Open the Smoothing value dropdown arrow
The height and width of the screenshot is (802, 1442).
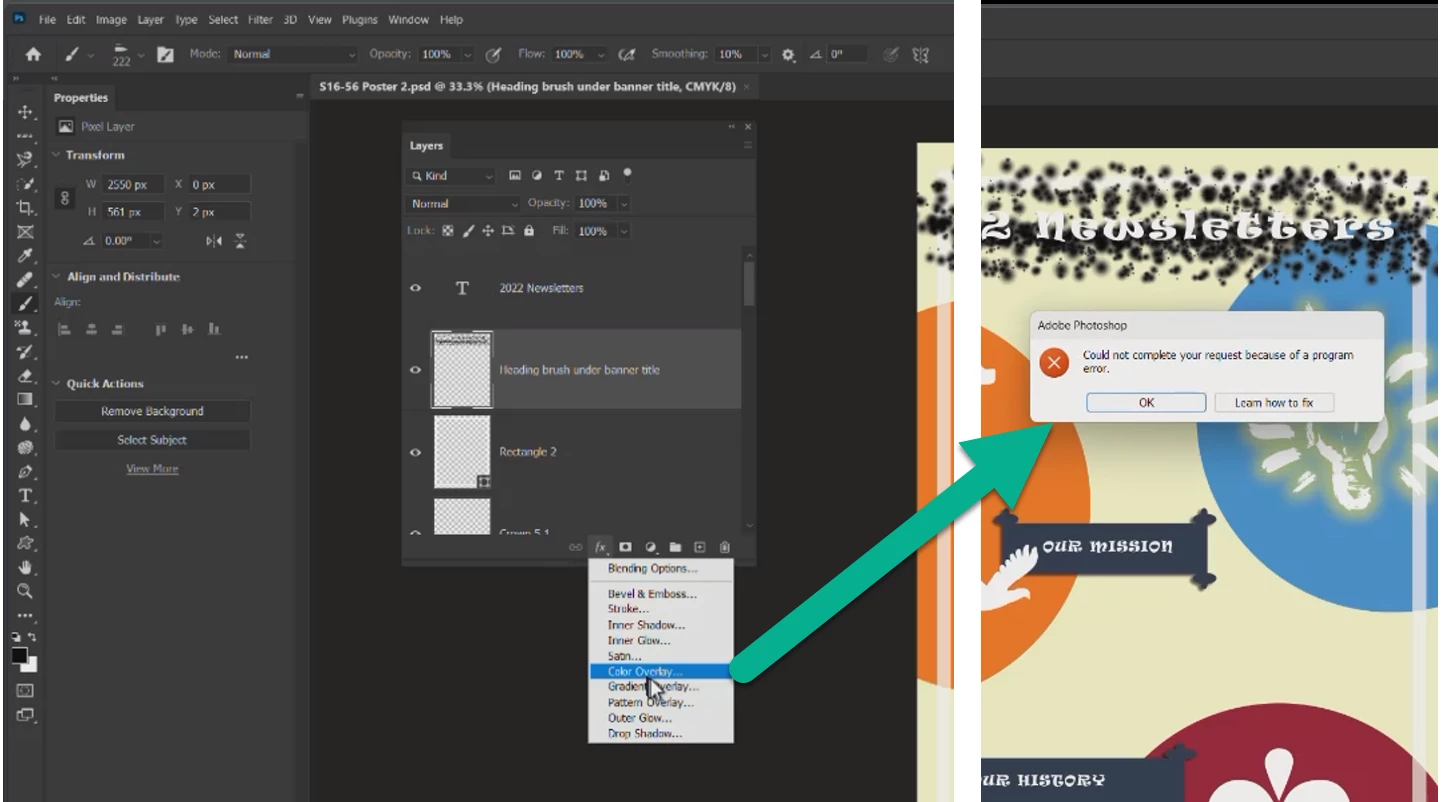click(x=765, y=55)
